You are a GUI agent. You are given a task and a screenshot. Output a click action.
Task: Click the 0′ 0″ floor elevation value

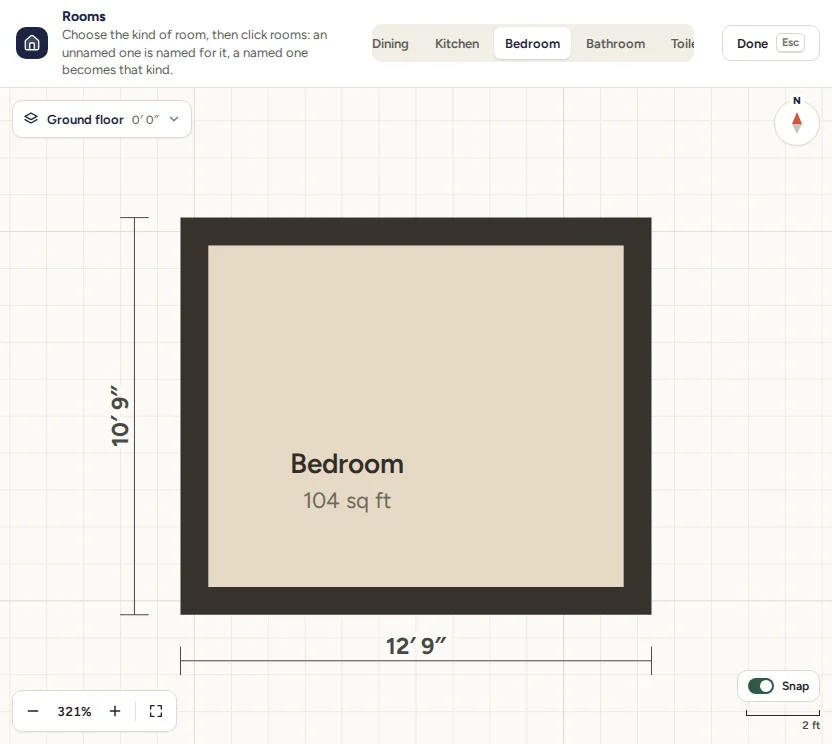point(145,120)
